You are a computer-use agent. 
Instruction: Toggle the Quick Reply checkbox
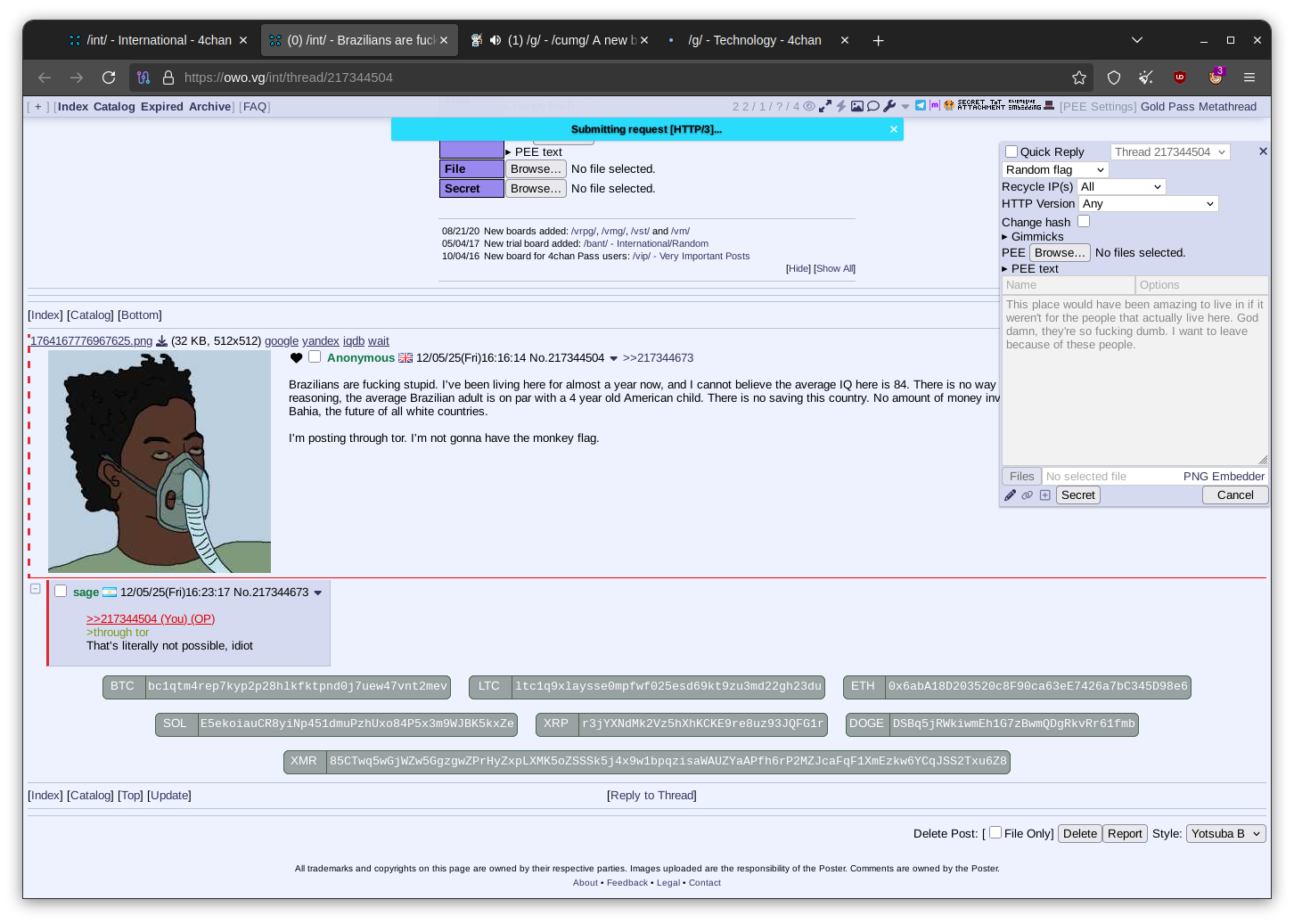[1011, 151]
